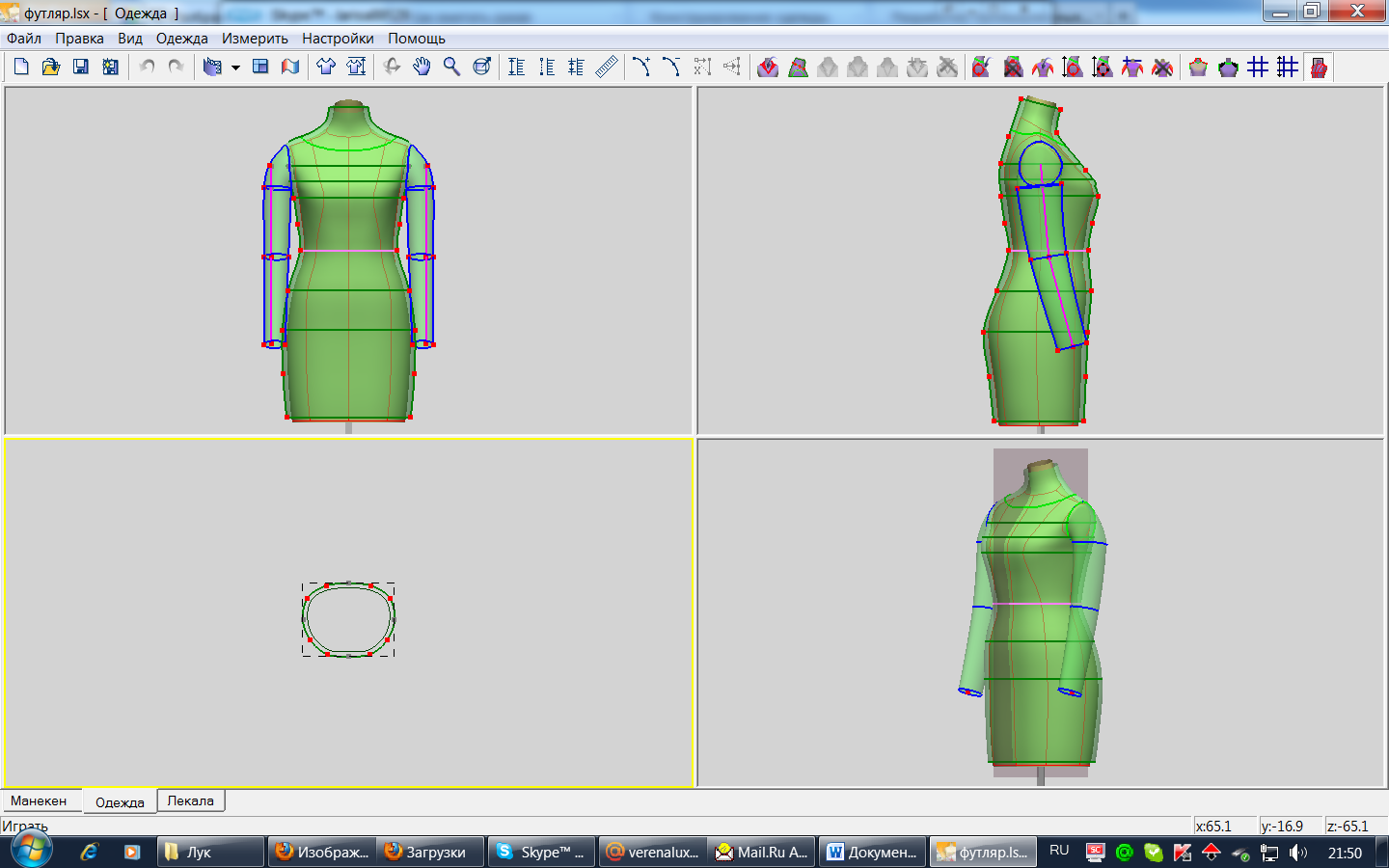1389x868 pixels.
Task: Open the Помощь menu
Action: (417, 39)
